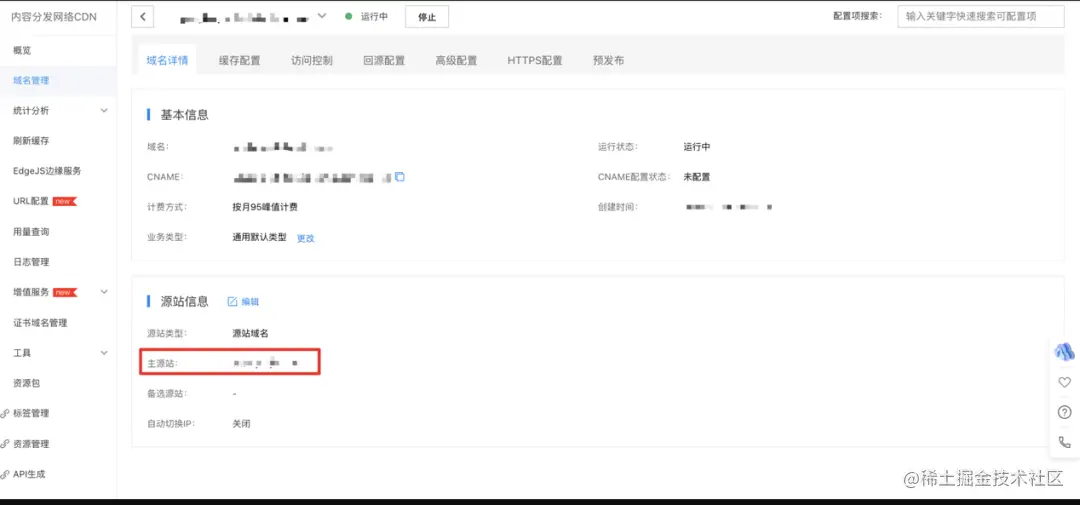
Task: Click the 编辑 link in 源站信息
Action: (x=250, y=301)
